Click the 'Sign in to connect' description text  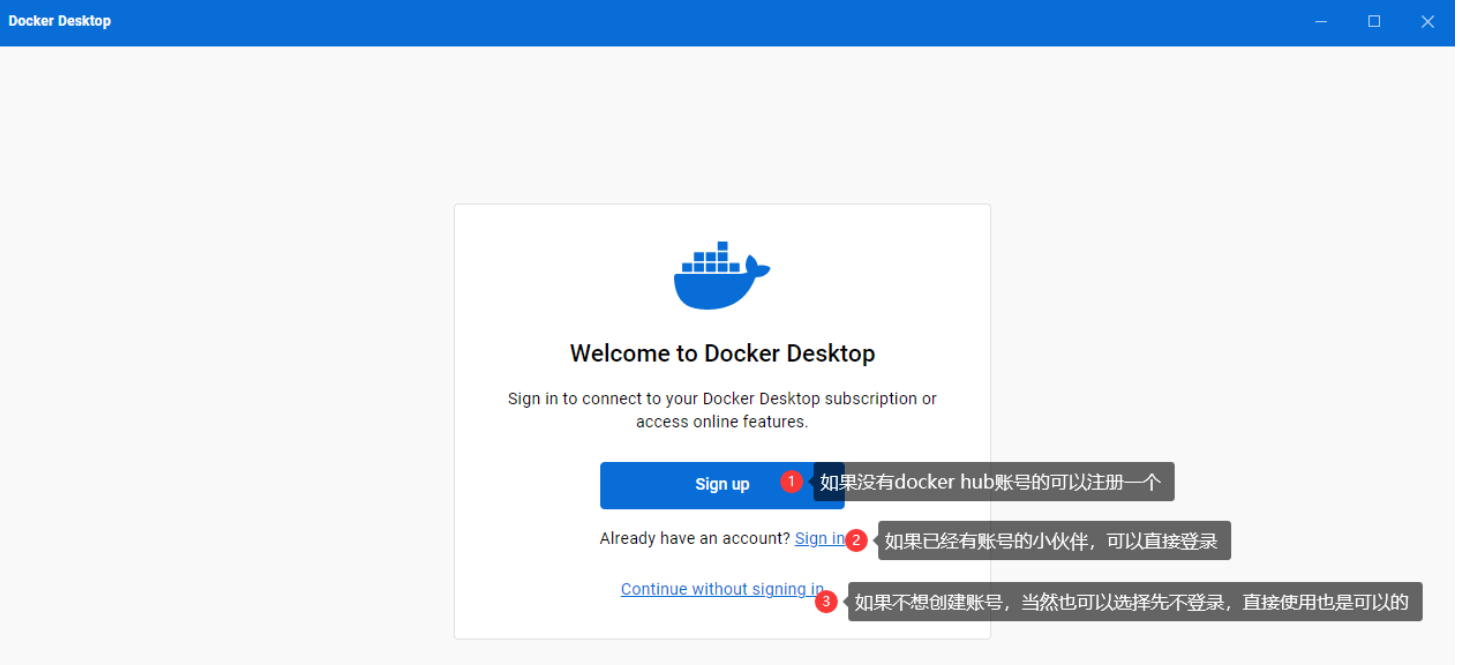point(722,410)
